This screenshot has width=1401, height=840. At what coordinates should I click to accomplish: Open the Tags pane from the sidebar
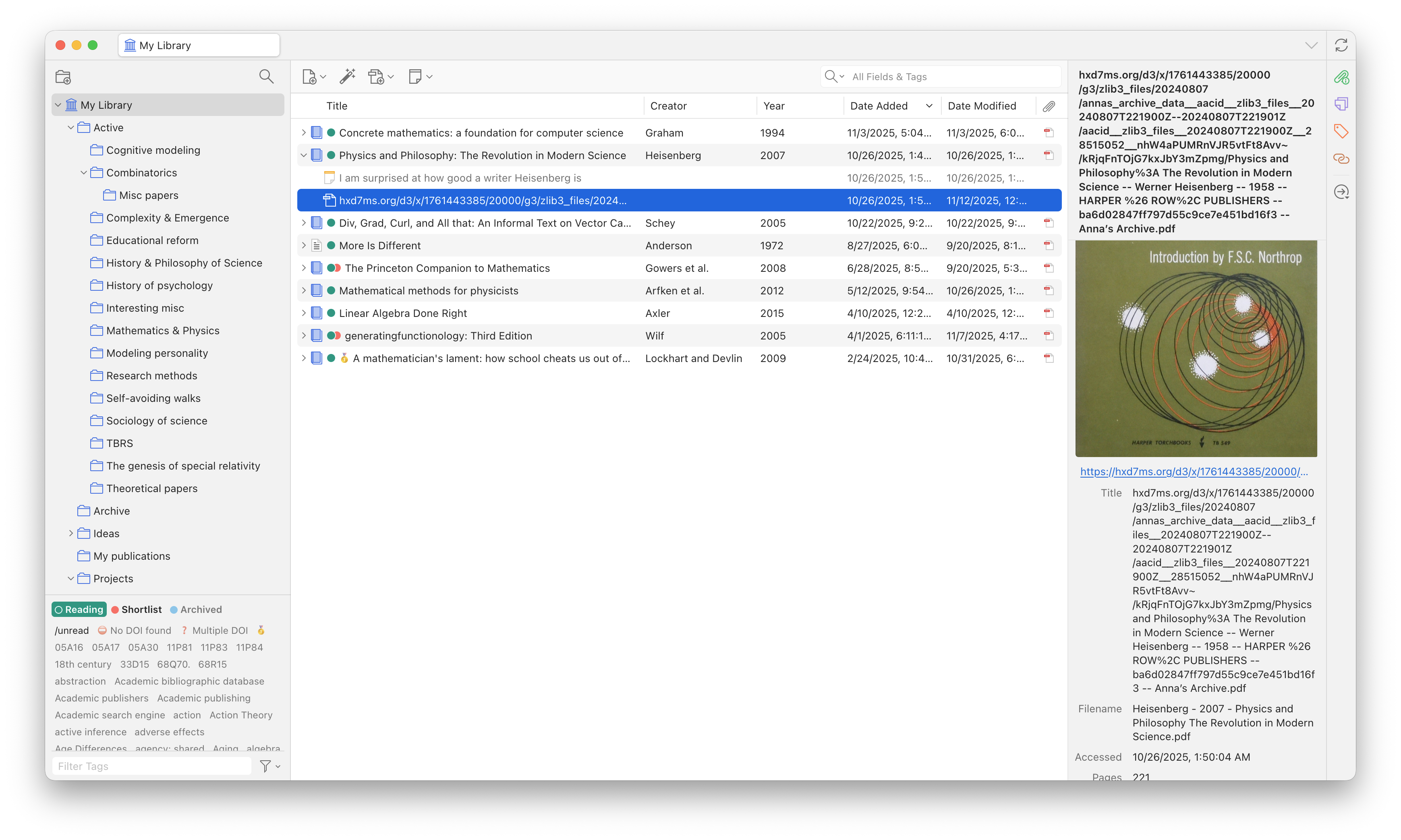coord(1341,131)
